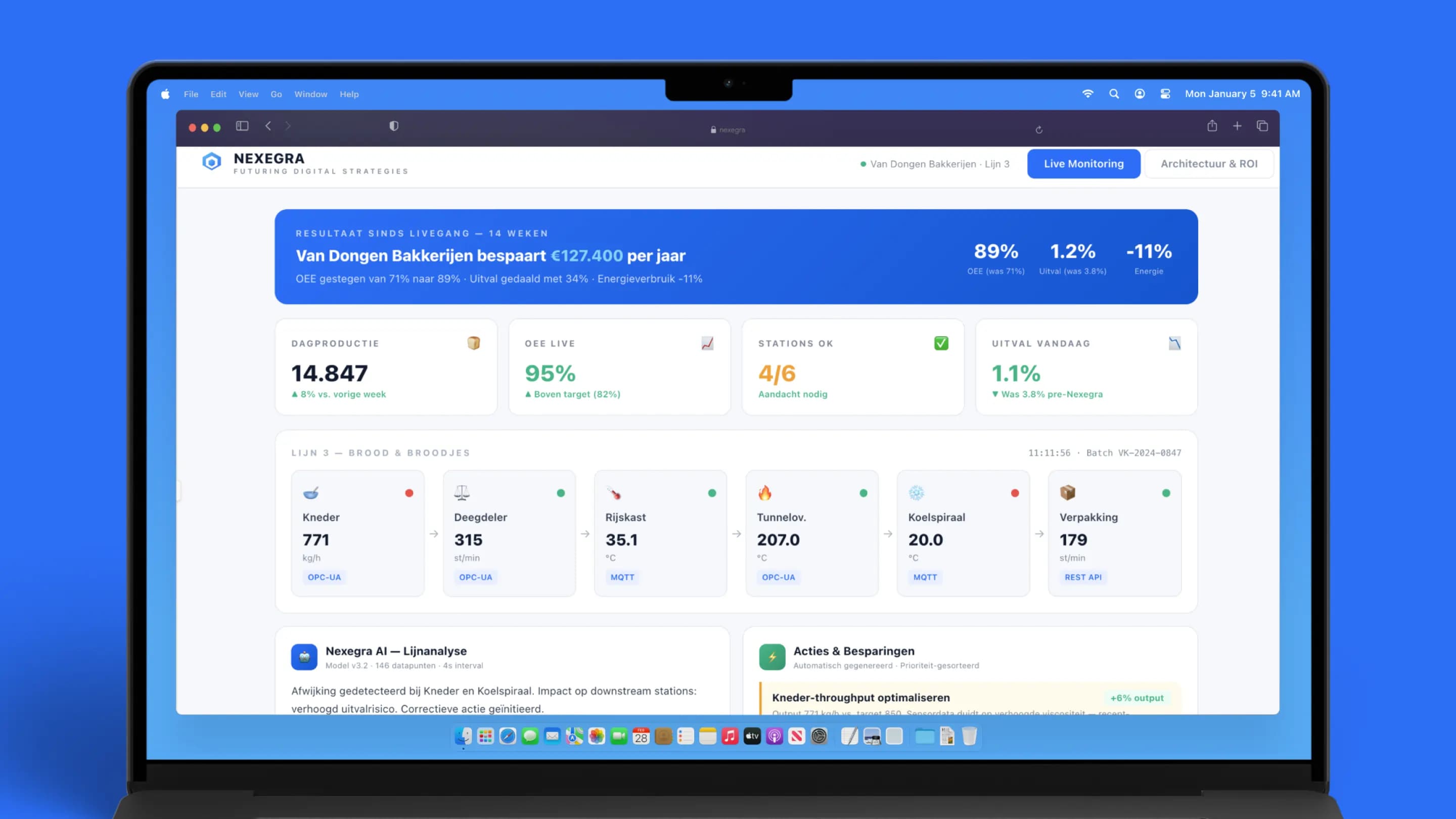Screen dimensions: 1456x819
Task: Click the Safari share icon
Action: coord(1212,126)
